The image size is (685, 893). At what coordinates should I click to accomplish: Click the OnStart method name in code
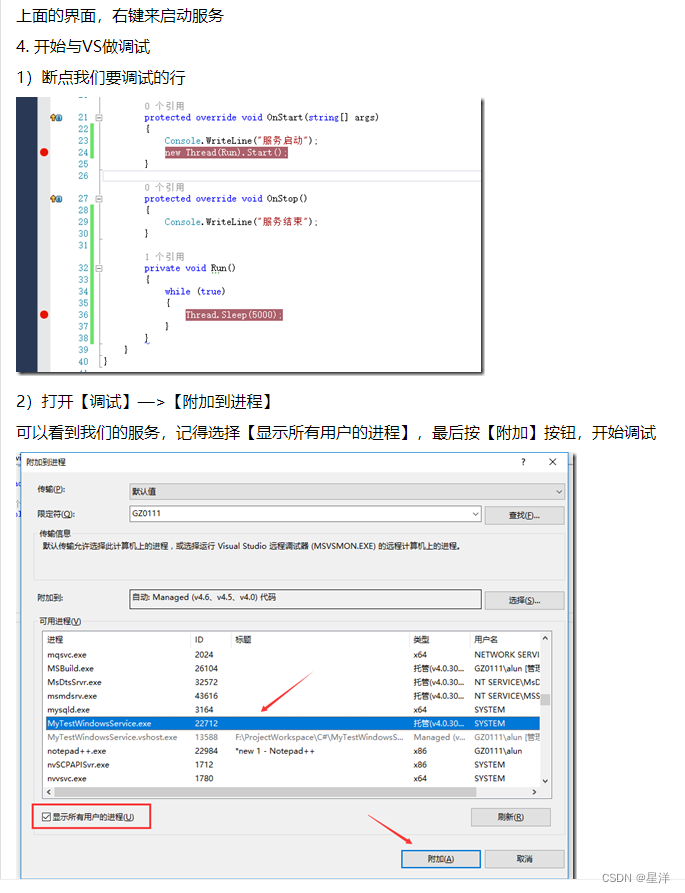pos(286,117)
